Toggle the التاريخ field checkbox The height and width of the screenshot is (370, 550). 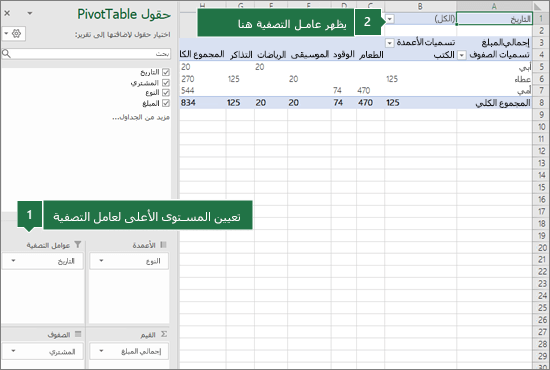click(166, 72)
